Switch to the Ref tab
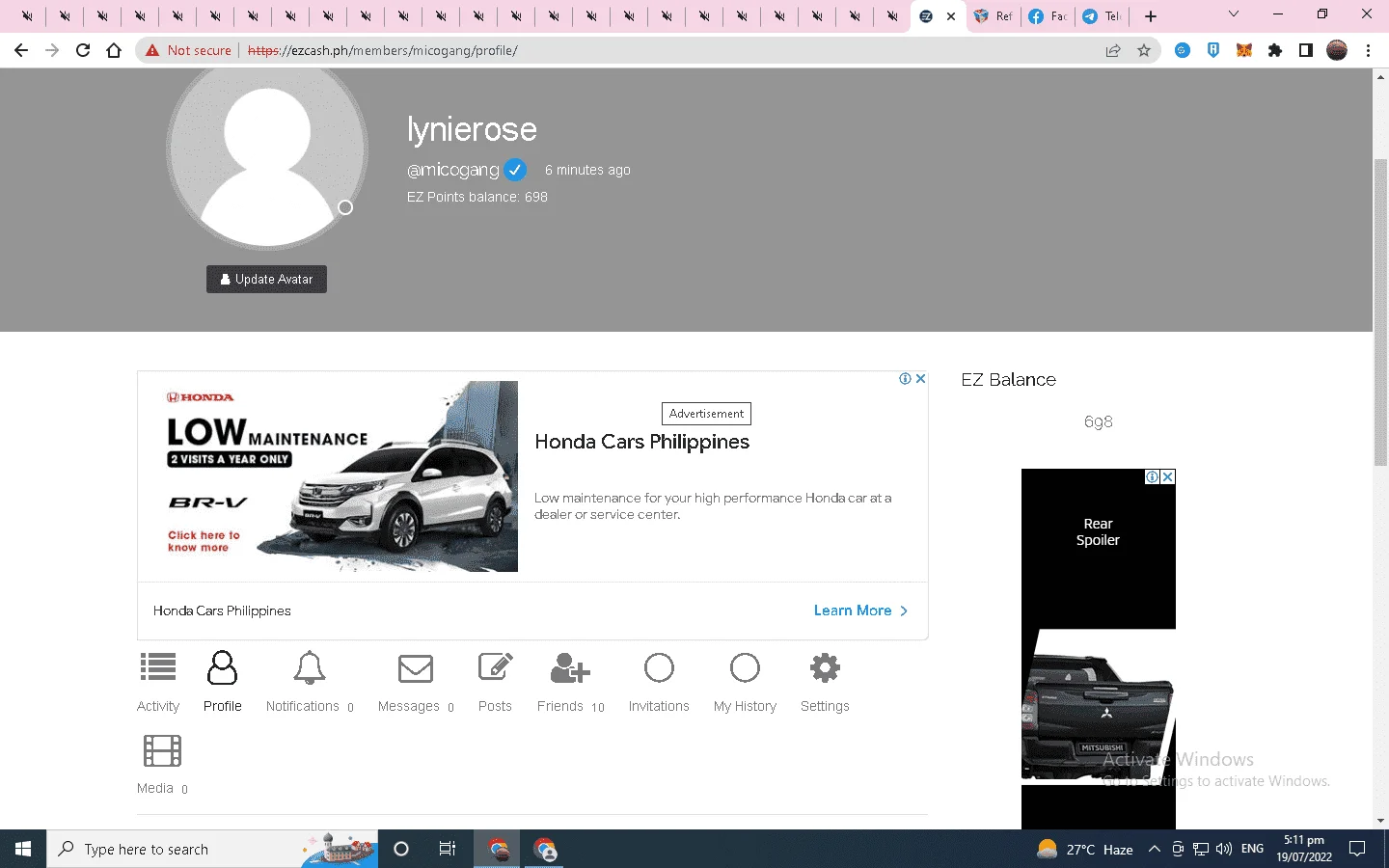Viewport: 1389px width, 868px height. point(994,16)
